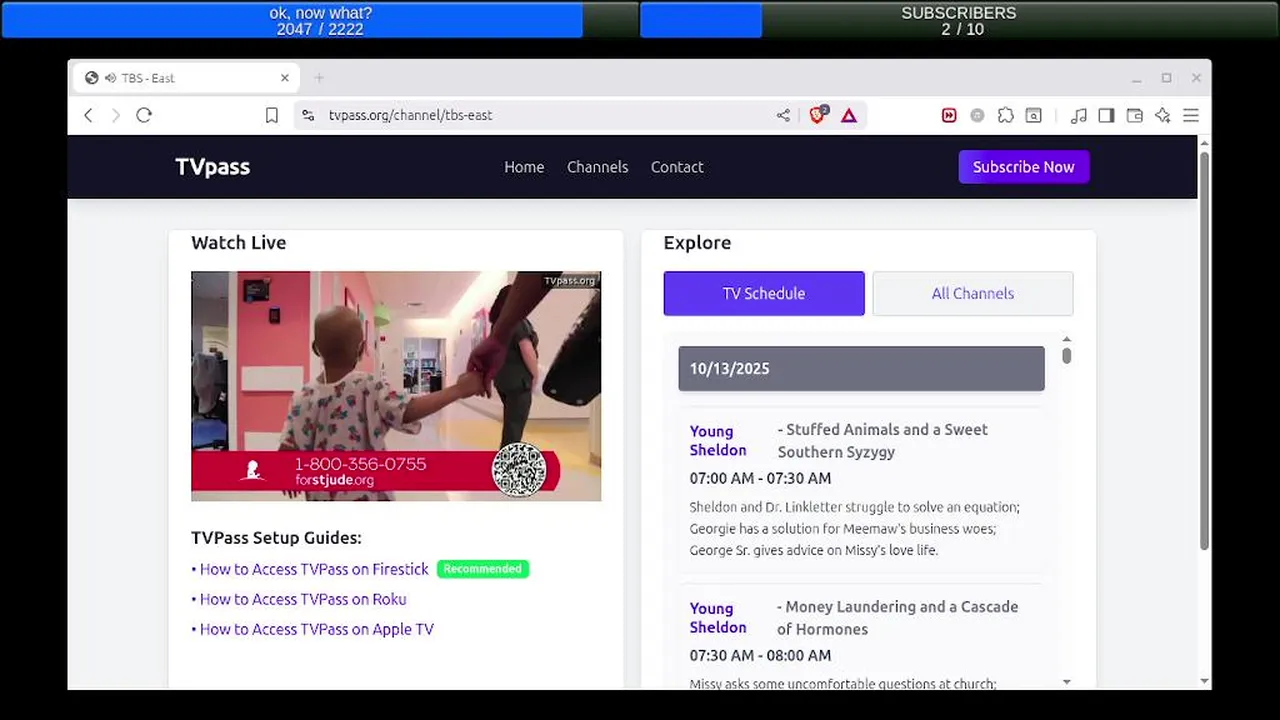Open the Leo AI sparkle icon
Viewport: 1280px width, 720px height.
coord(1162,115)
